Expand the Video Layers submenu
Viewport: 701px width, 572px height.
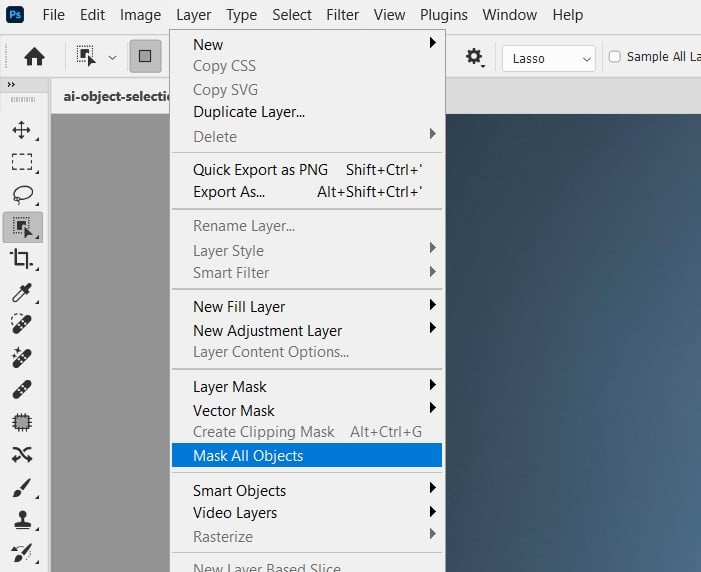tap(307, 513)
